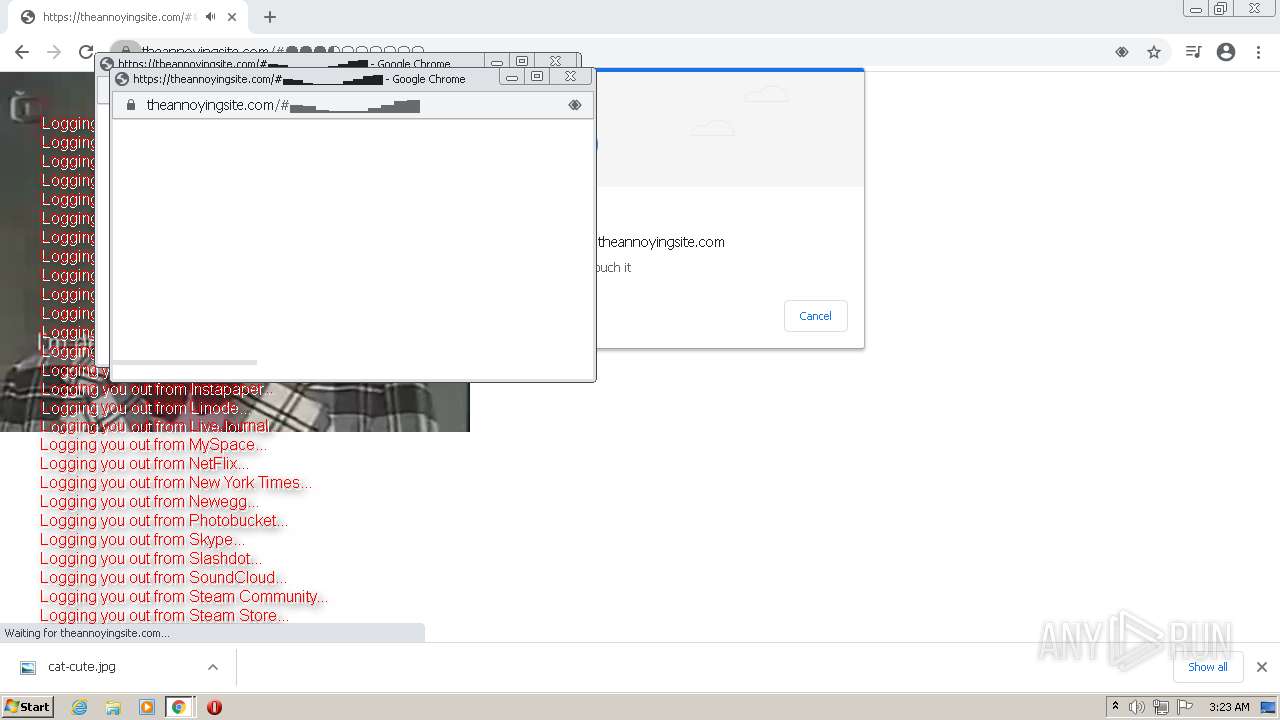Click 'Logging you out from Steam Store...'
Screen dimensions: 1280x720
pyautogui.click(x=164, y=616)
